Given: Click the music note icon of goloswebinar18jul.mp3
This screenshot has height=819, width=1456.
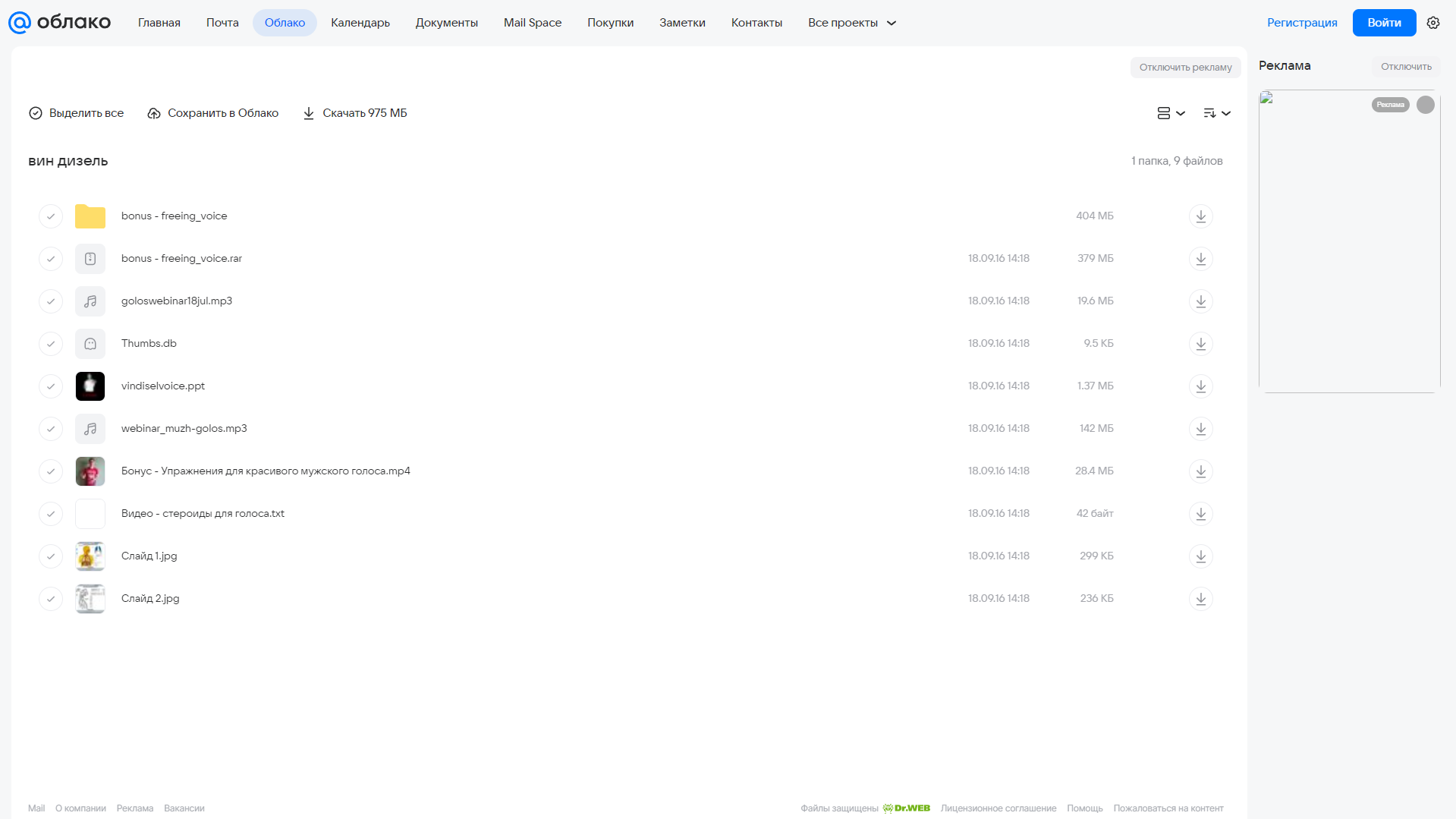Looking at the screenshot, I should point(90,301).
